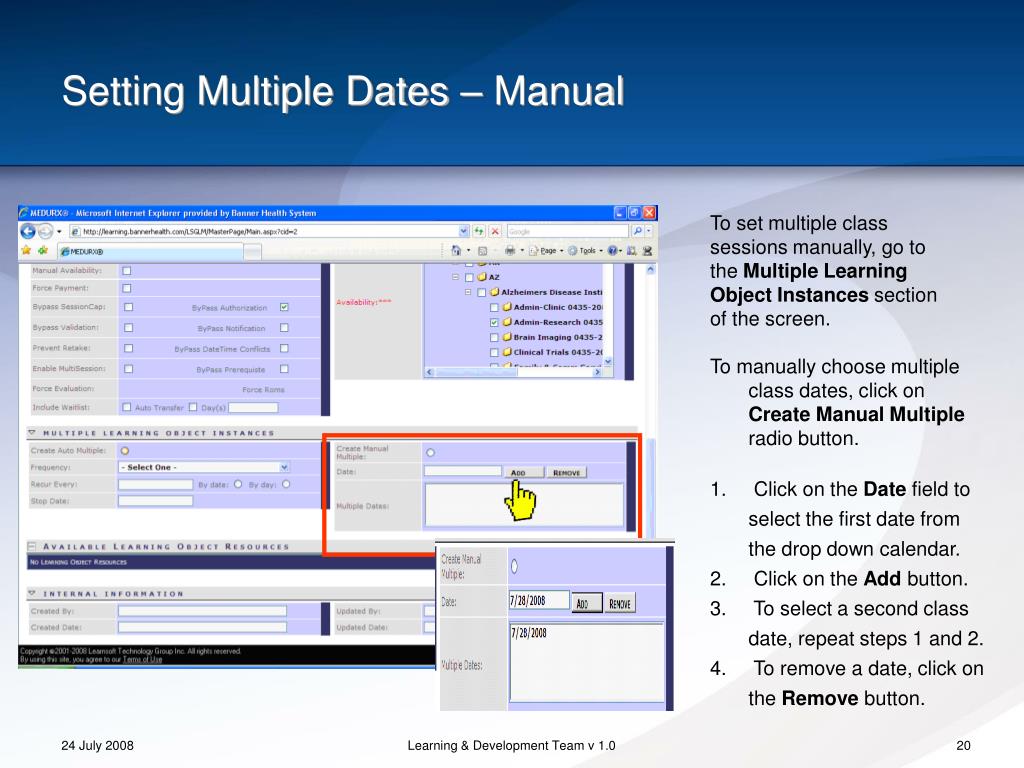Open search options dropdown next to magnifier
Viewport: 1024px width, 768px height.
pos(648,231)
